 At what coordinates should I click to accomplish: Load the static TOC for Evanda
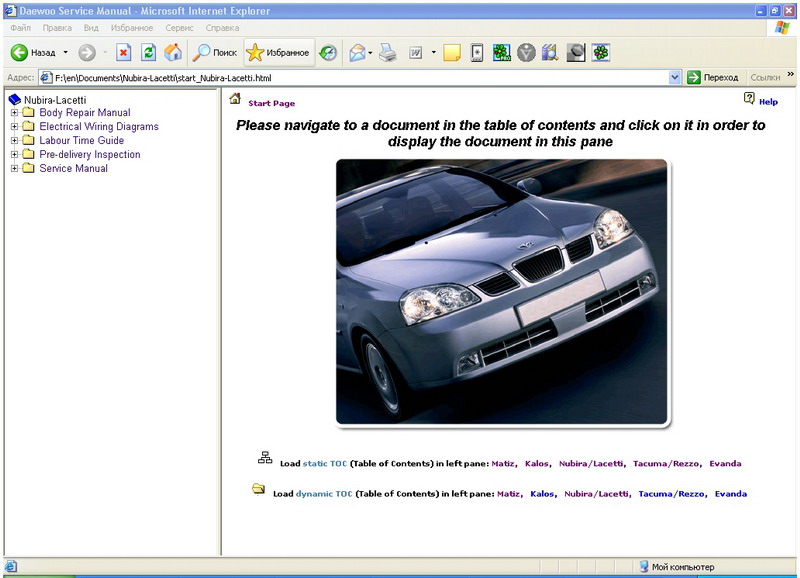click(726, 463)
